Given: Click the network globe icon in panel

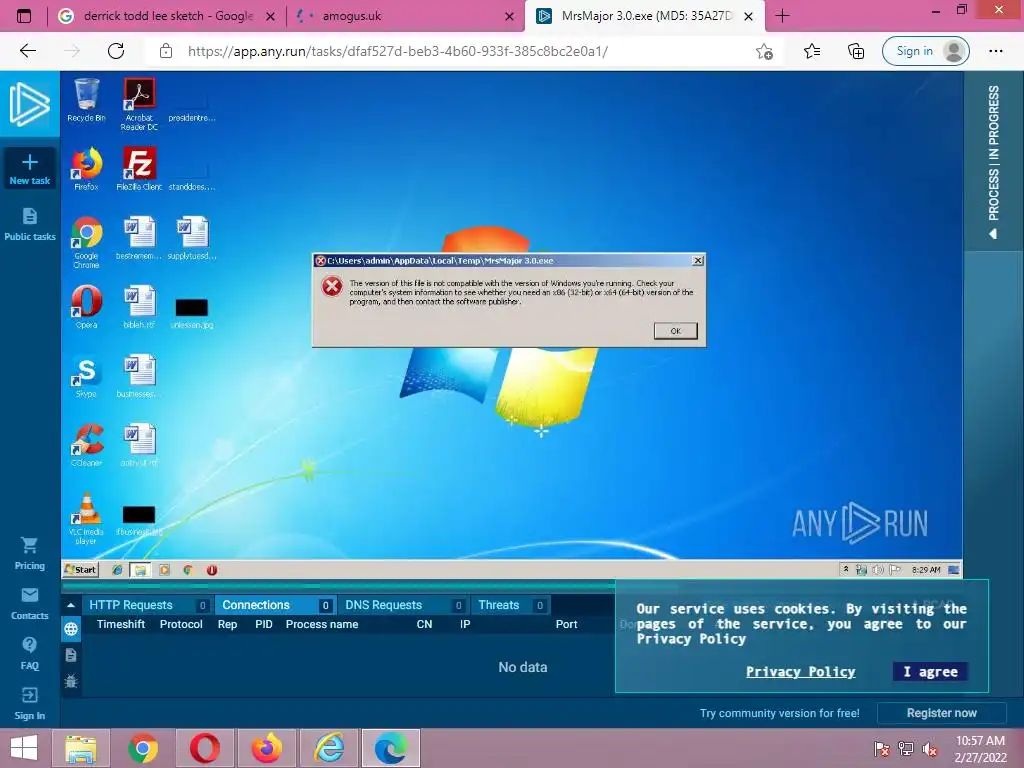Looking at the screenshot, I should tap(71, 629).
